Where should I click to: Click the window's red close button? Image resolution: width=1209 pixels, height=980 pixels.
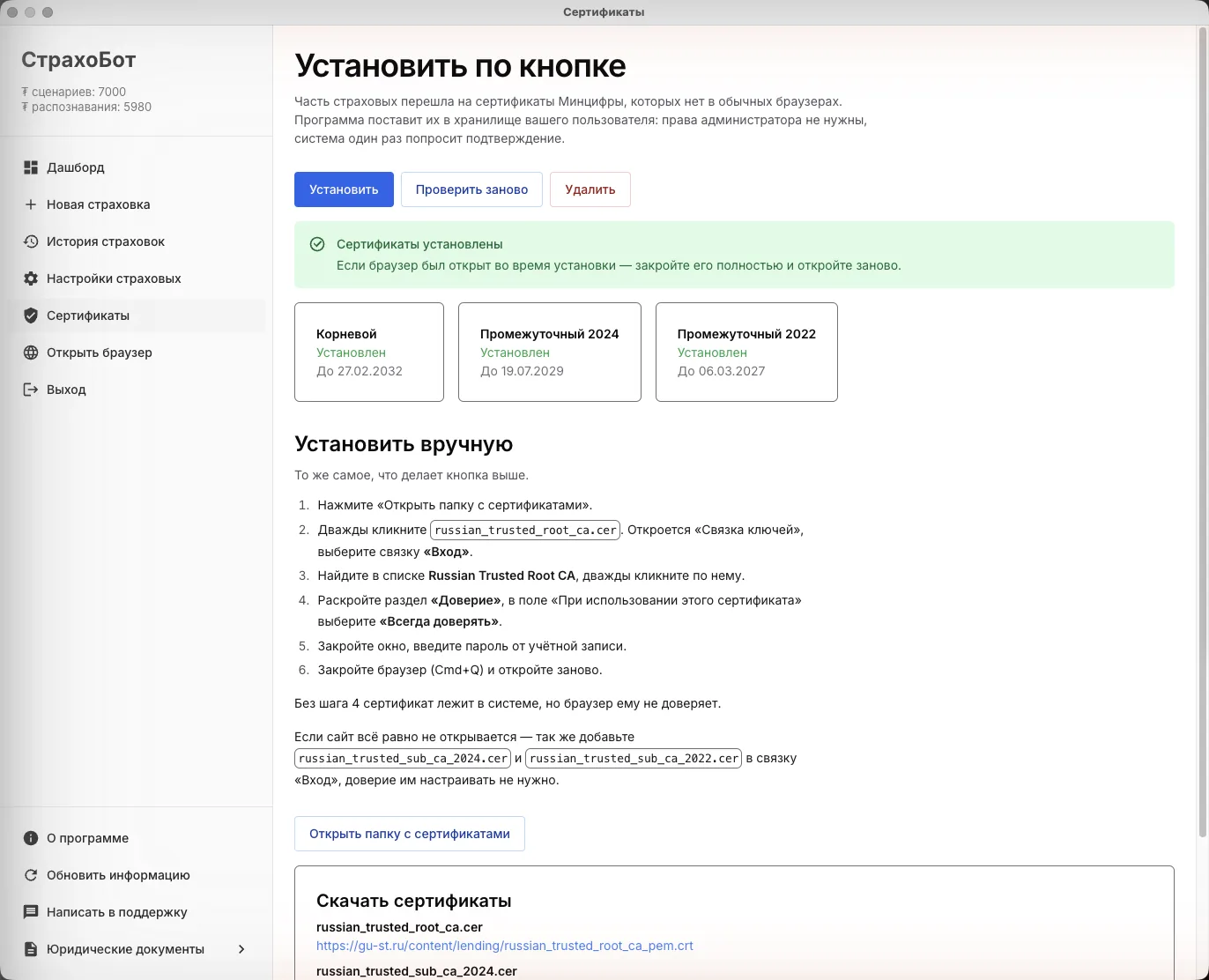(12, 12)
